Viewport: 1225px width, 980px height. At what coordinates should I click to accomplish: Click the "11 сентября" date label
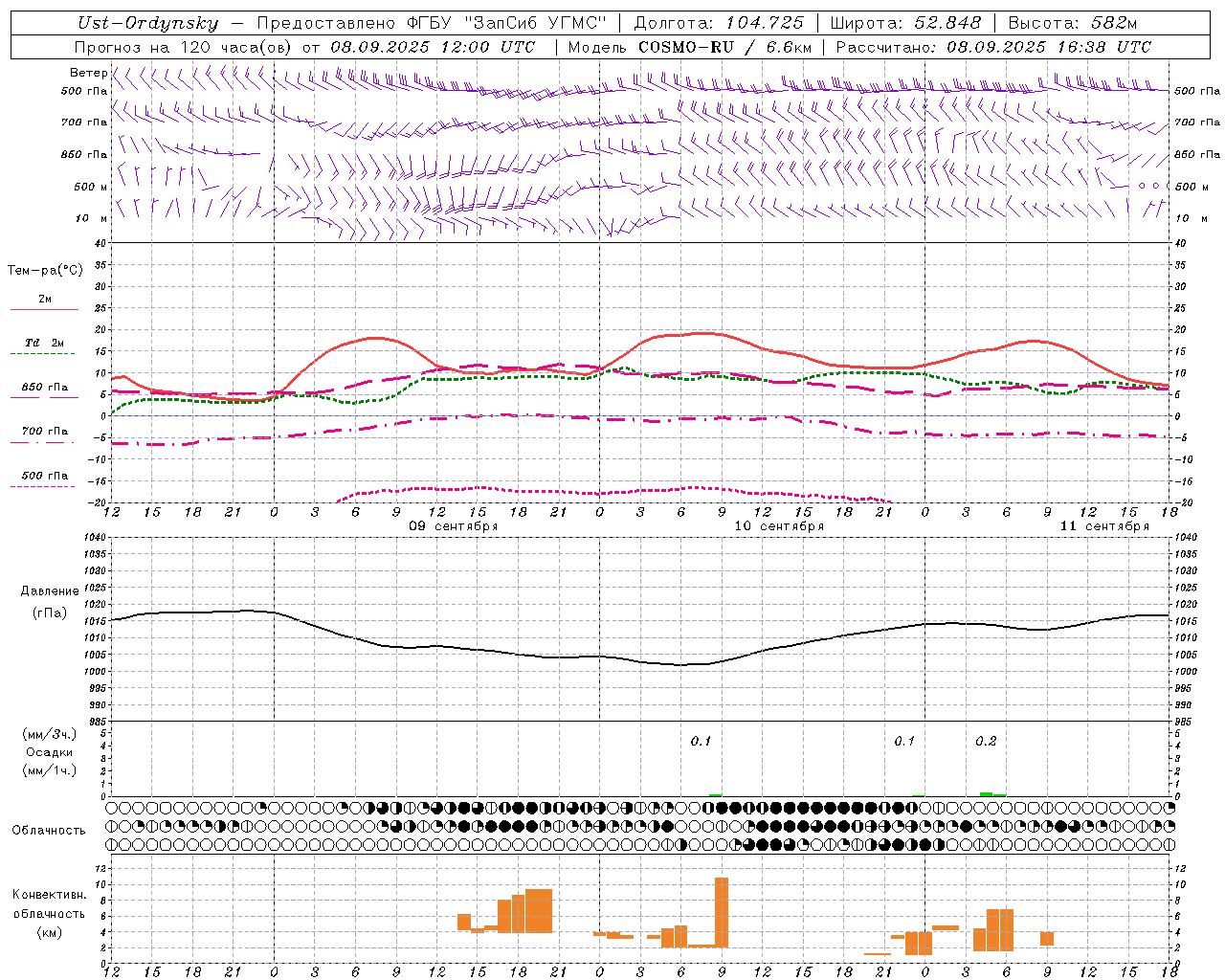coord(1104,526)
